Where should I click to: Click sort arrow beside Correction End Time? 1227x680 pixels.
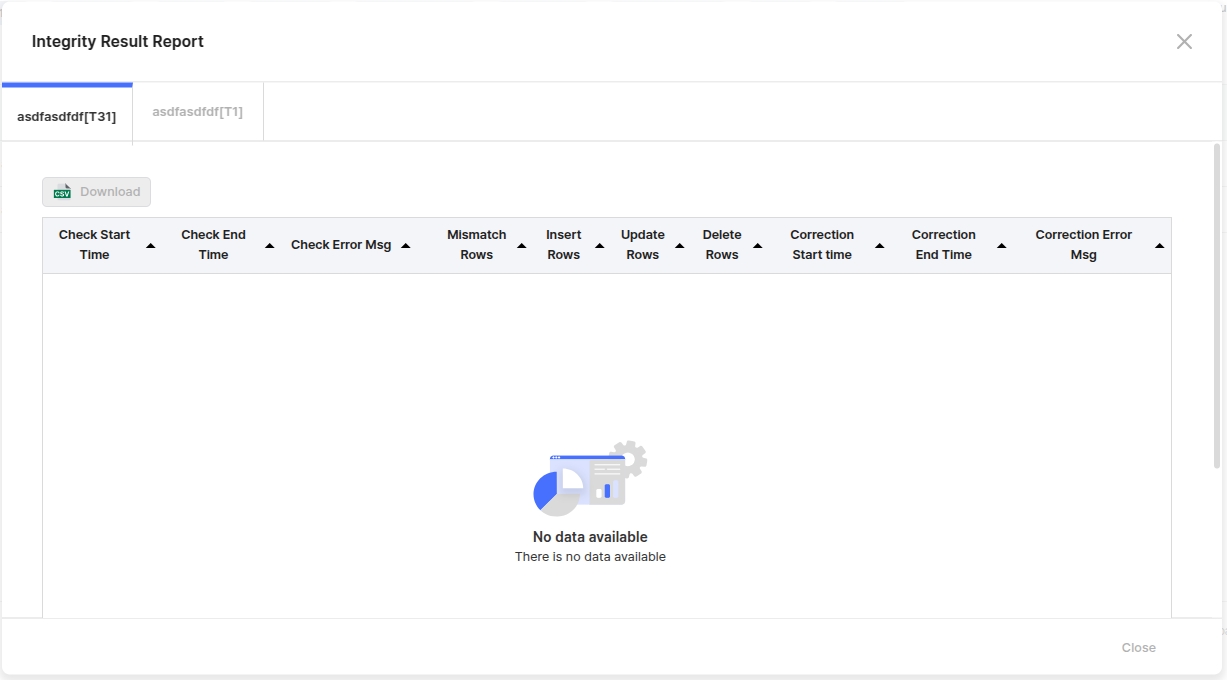click(x=1001, y=245)
